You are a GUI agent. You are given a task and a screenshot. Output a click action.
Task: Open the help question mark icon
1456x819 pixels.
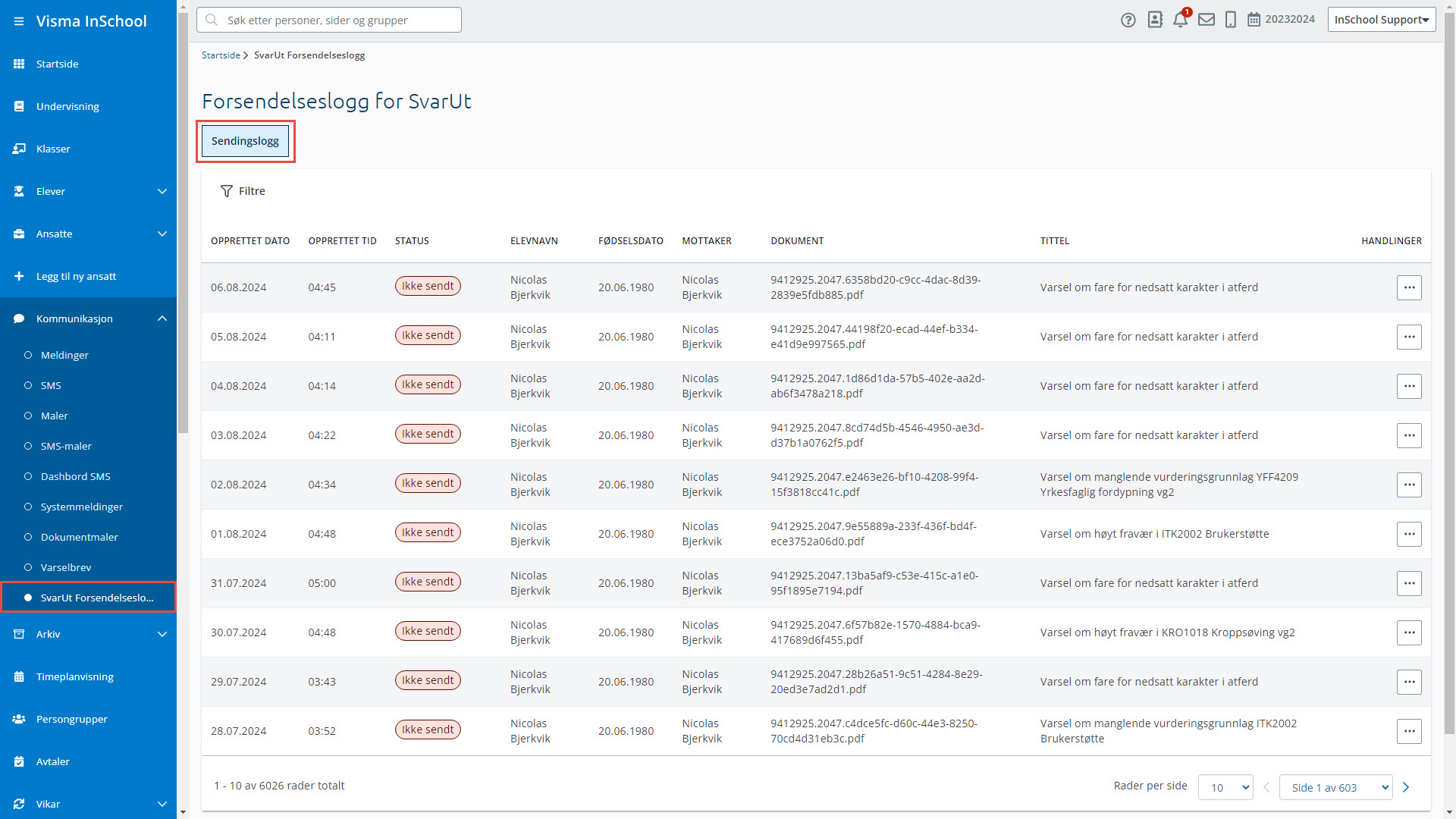[x=1128, y=20]
